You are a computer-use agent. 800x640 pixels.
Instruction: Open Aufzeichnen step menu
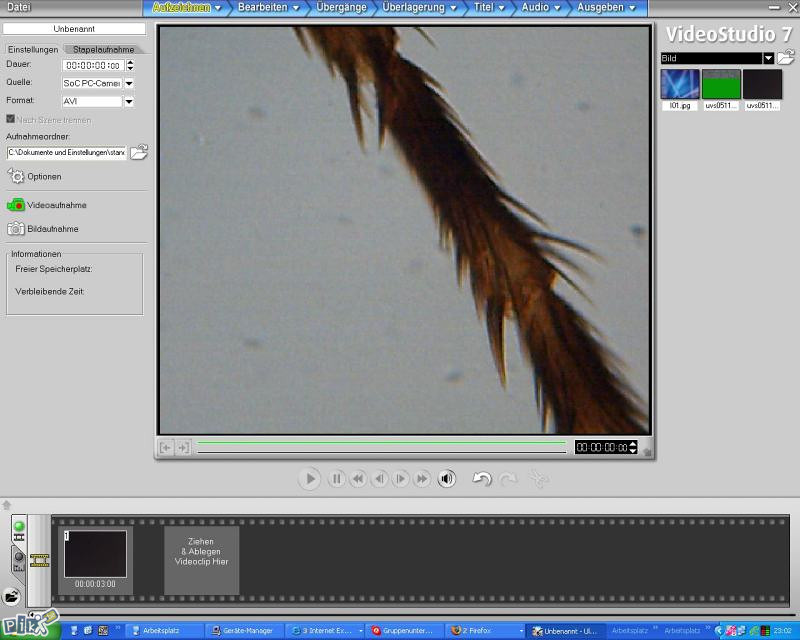click(187, 8)
